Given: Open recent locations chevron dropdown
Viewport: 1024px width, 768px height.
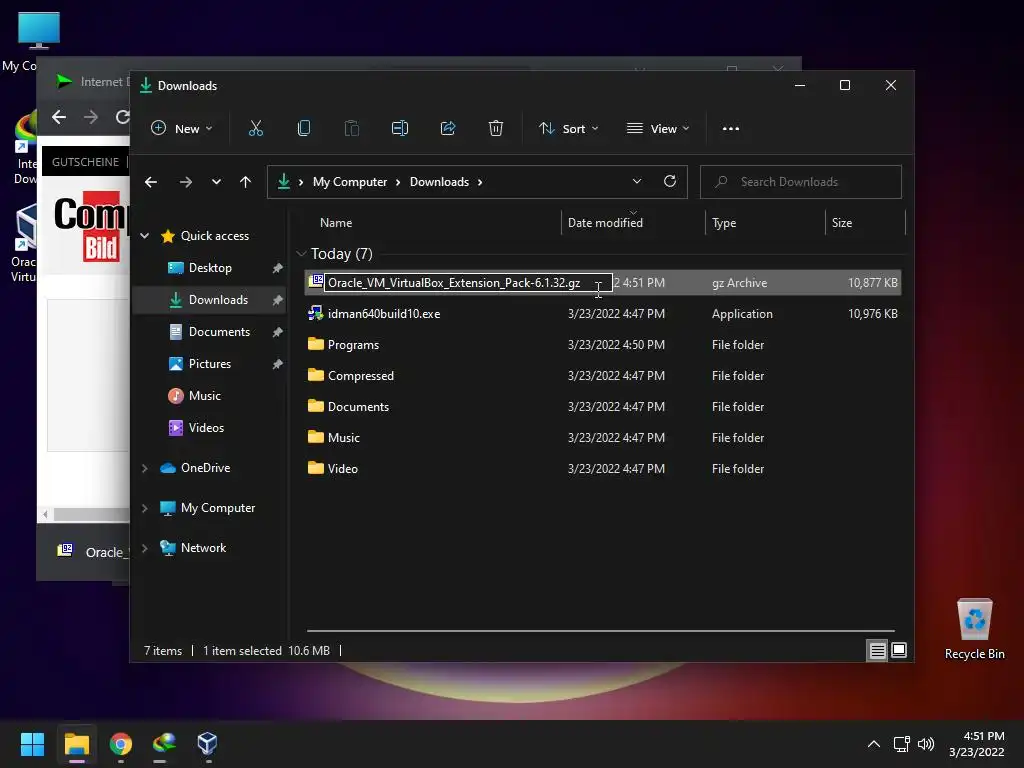Looking at the screenshot, I should tap(216, 182).
